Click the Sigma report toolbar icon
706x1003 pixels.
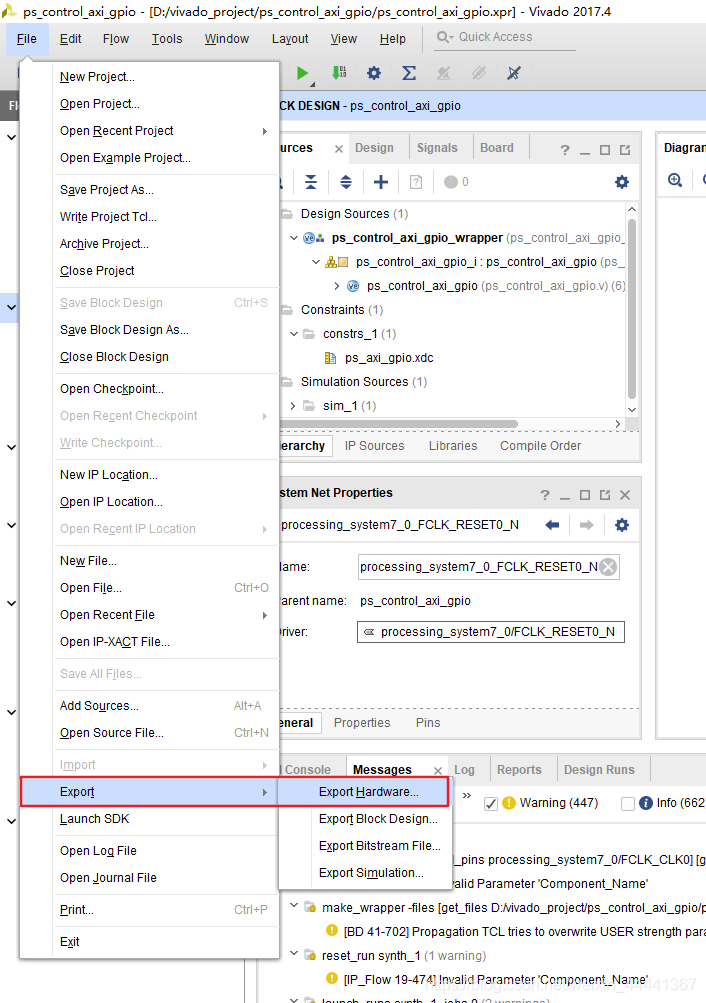[x=409, y=73]
